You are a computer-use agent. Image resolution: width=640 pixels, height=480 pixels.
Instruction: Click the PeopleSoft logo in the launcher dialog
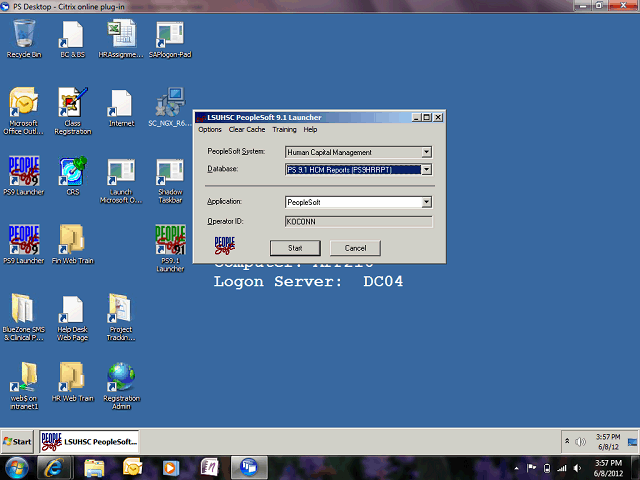click(224, 245)
